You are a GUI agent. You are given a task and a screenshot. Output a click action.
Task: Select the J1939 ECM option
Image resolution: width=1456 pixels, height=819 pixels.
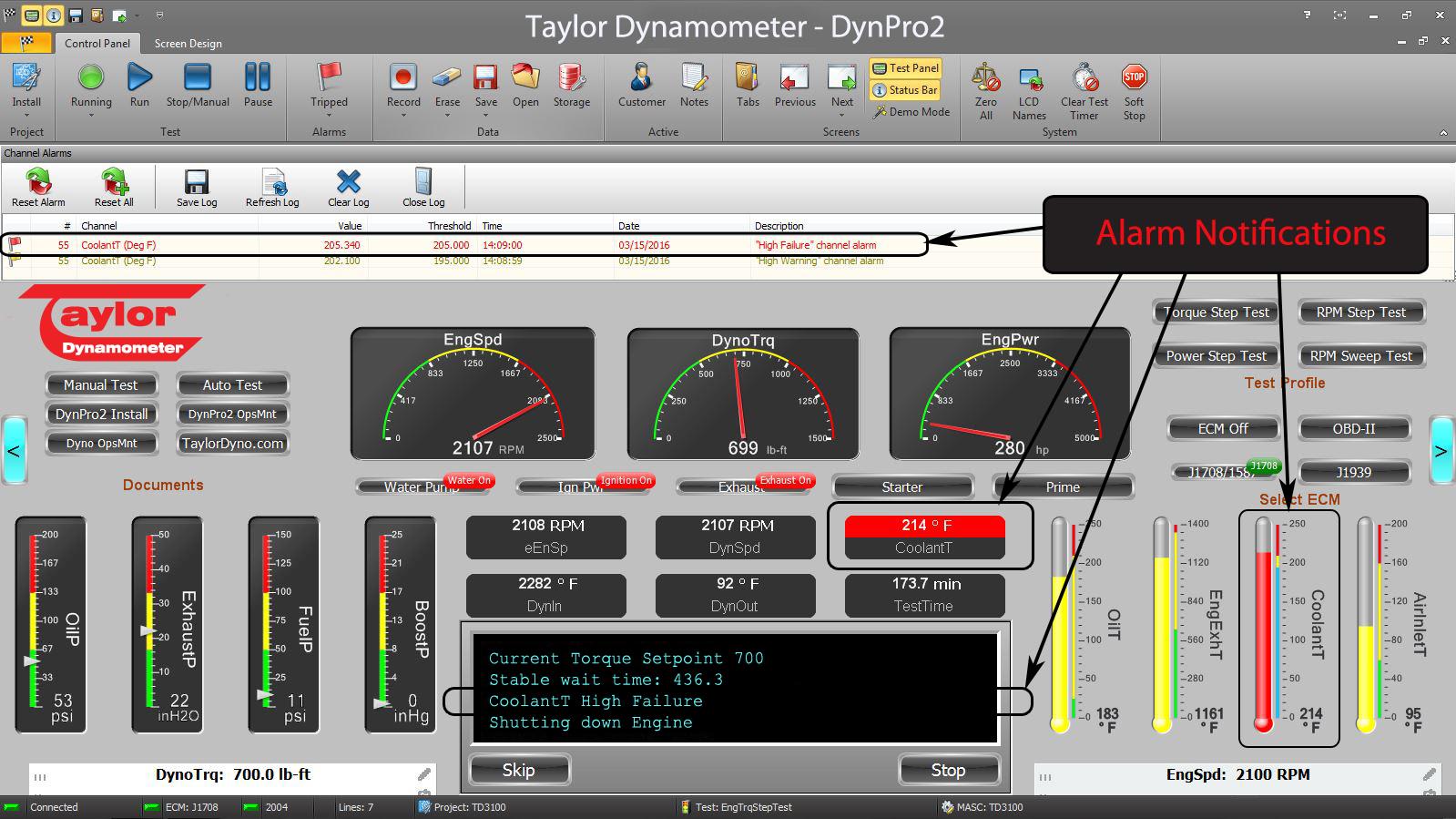point(1354,472)
